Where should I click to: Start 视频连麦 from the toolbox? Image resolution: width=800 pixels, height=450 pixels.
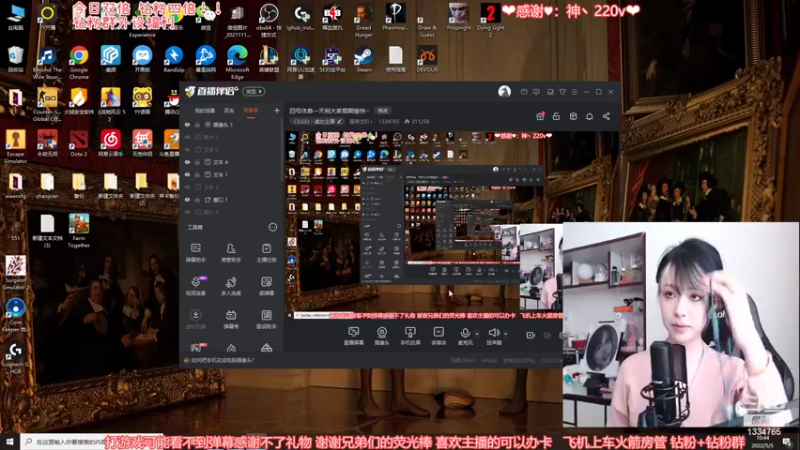click(195, 286)
